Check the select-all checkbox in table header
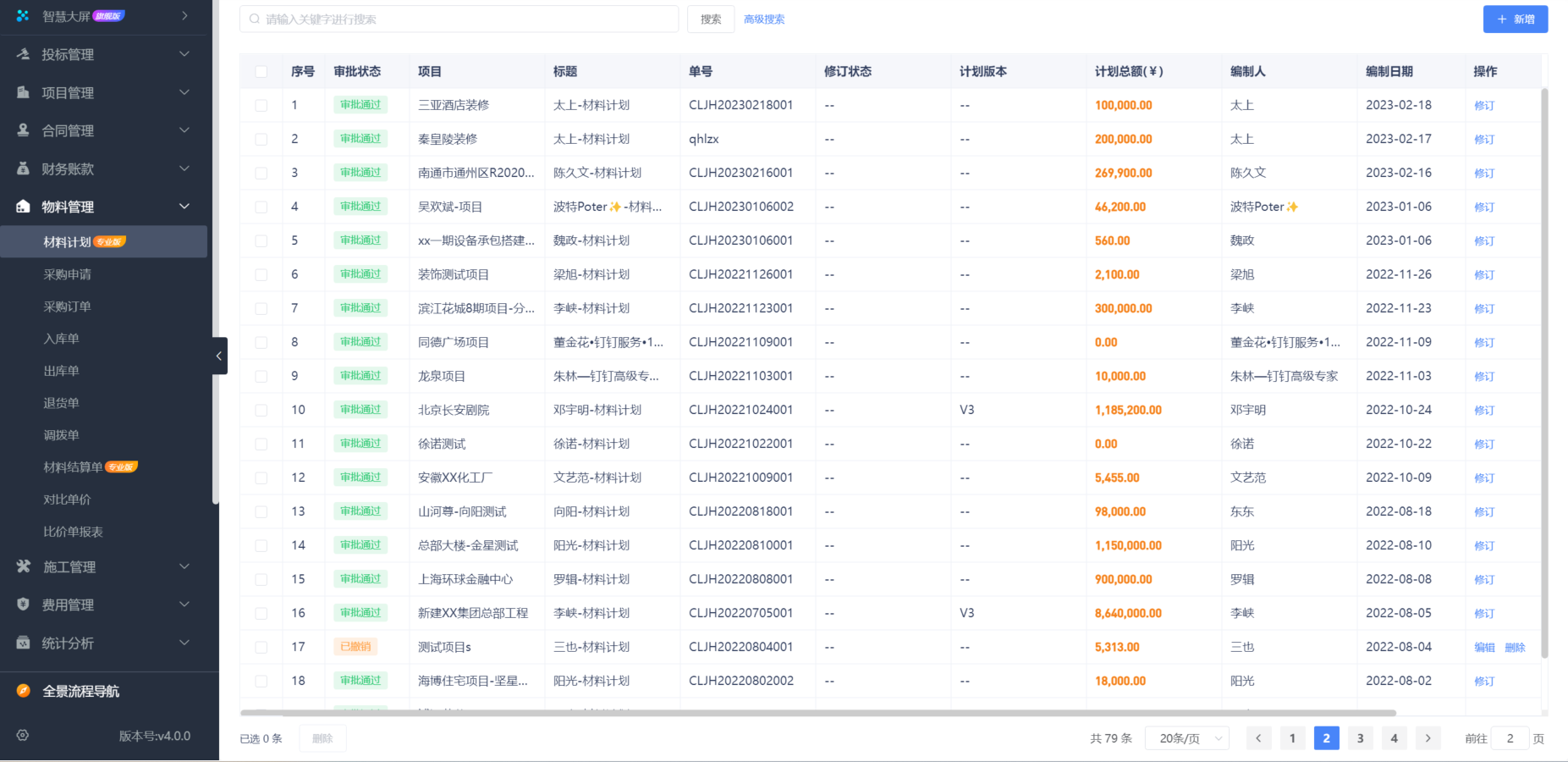1568x762 pixels. coord(261,71)
